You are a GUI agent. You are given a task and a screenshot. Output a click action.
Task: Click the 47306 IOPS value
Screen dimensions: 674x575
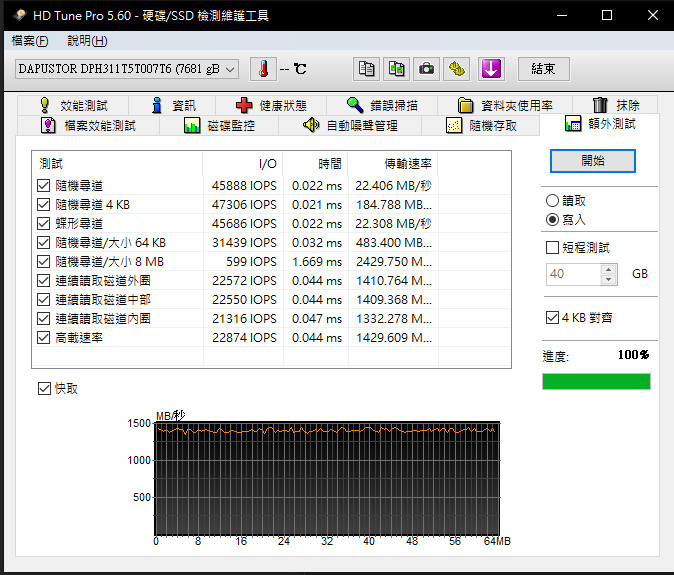click(244, 205)
